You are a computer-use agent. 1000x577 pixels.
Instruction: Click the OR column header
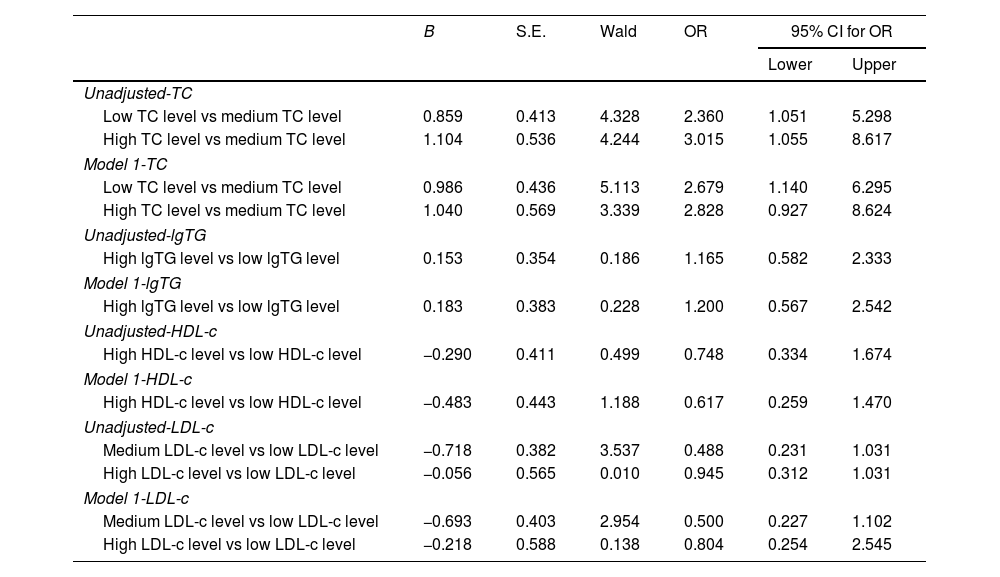(x=695, y=32)
